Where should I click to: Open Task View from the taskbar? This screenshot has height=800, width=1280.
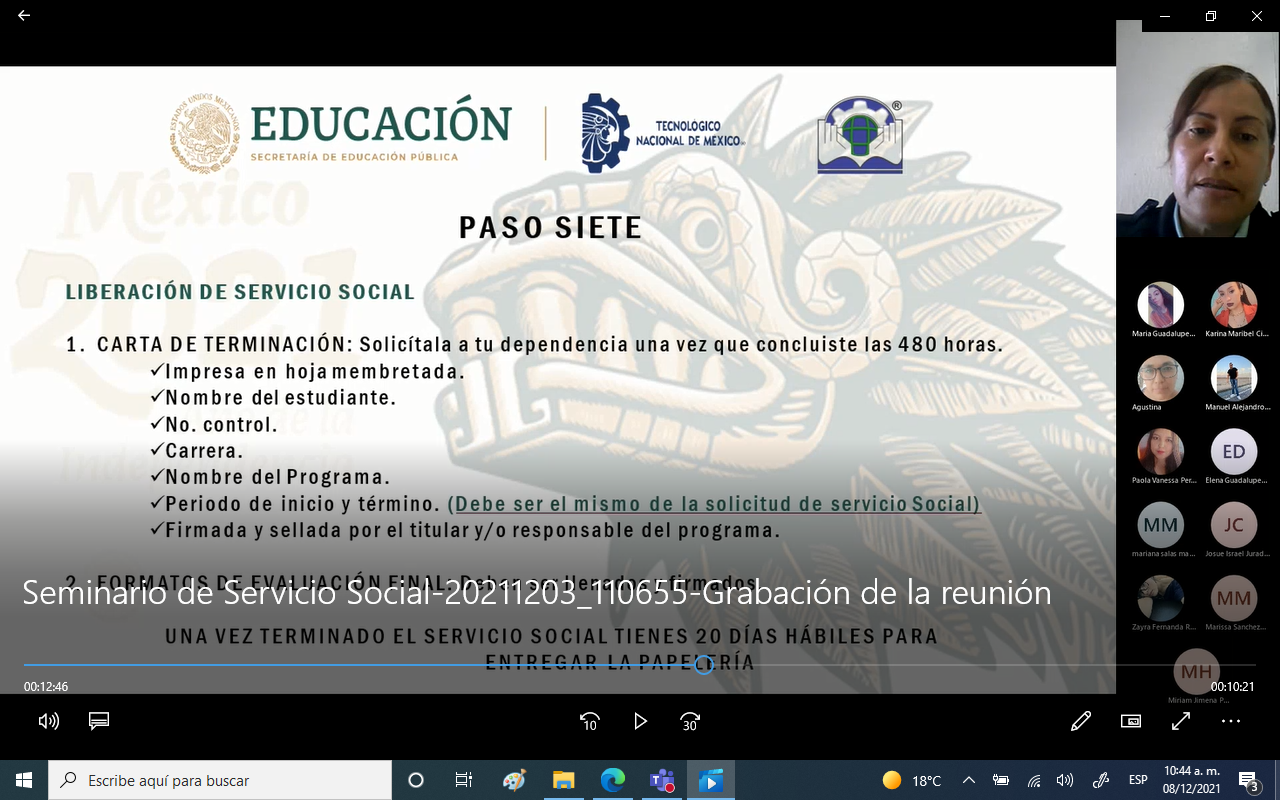[464, 780]
